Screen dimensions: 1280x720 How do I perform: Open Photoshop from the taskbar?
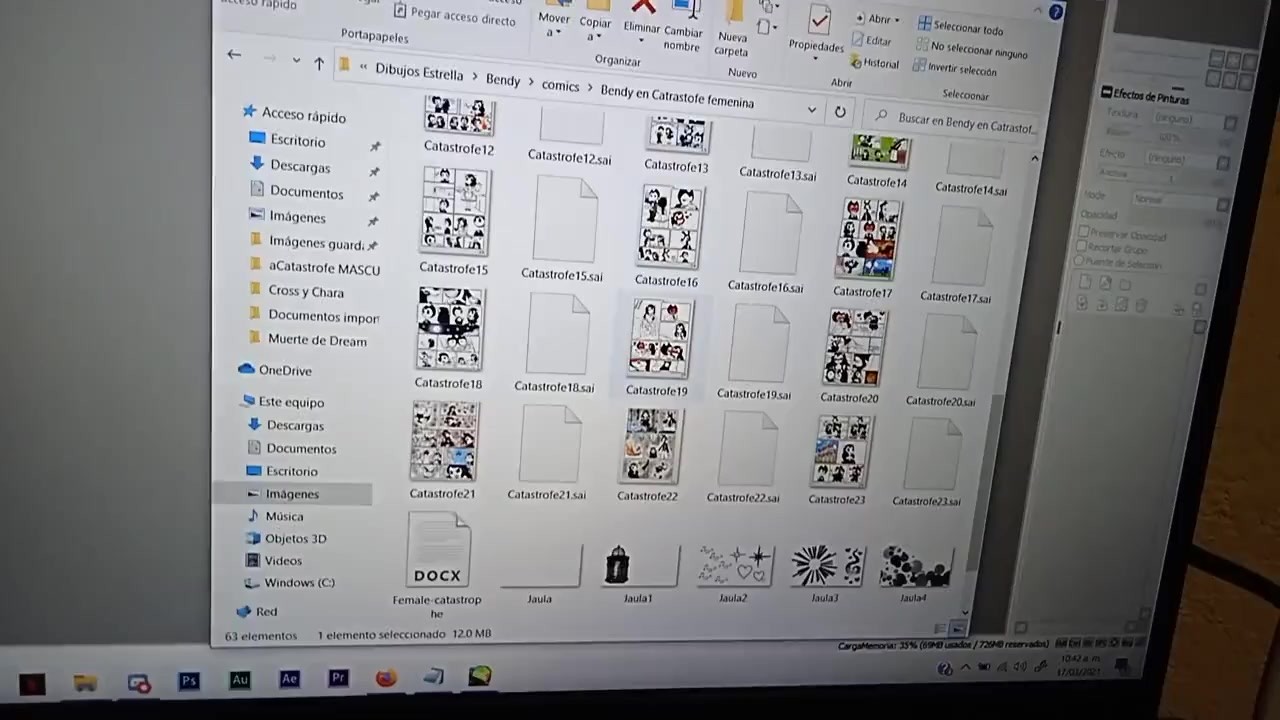pos(188,681)
